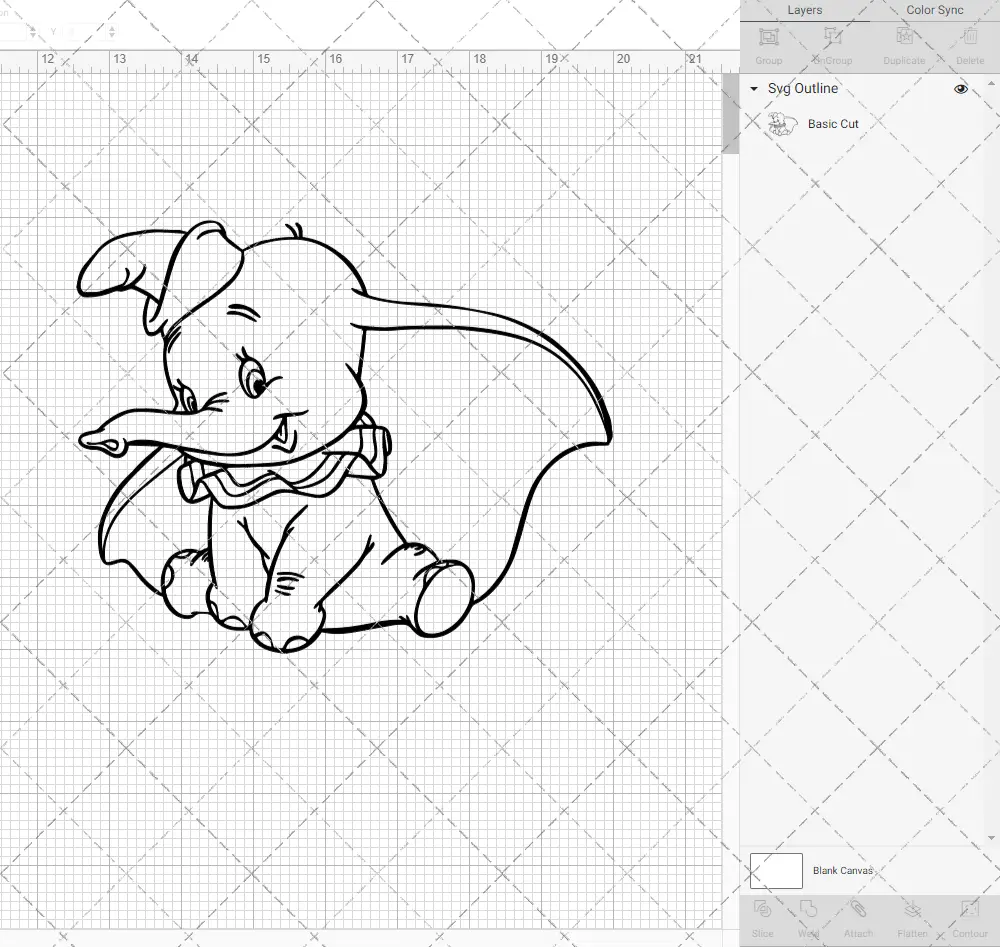1000x947 pixels.
Task: Decrement the X position stepper down arrow
Action: click(x=33, y=34)
